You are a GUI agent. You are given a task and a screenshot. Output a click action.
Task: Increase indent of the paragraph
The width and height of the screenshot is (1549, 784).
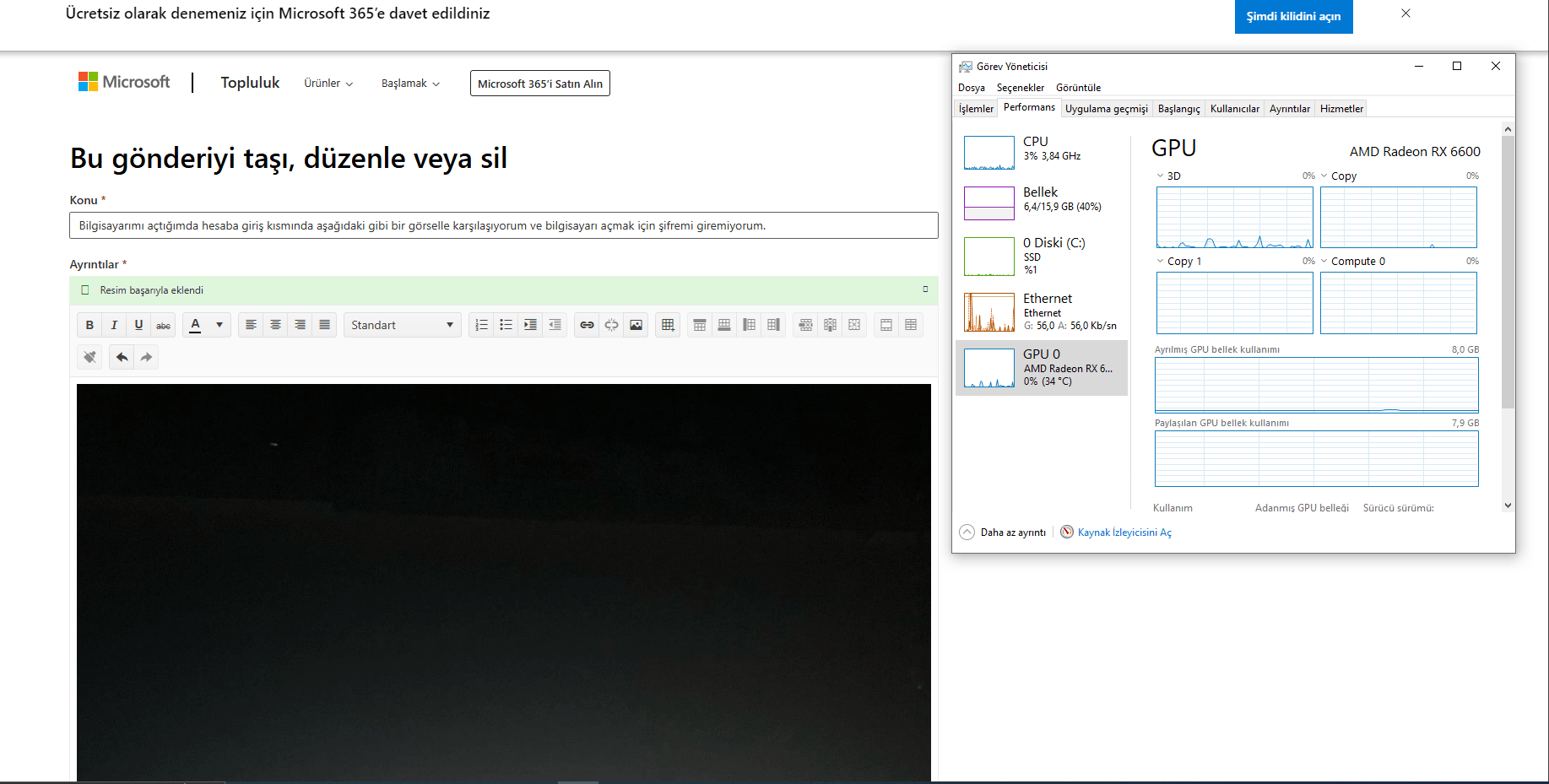click(x=530, y=325)
